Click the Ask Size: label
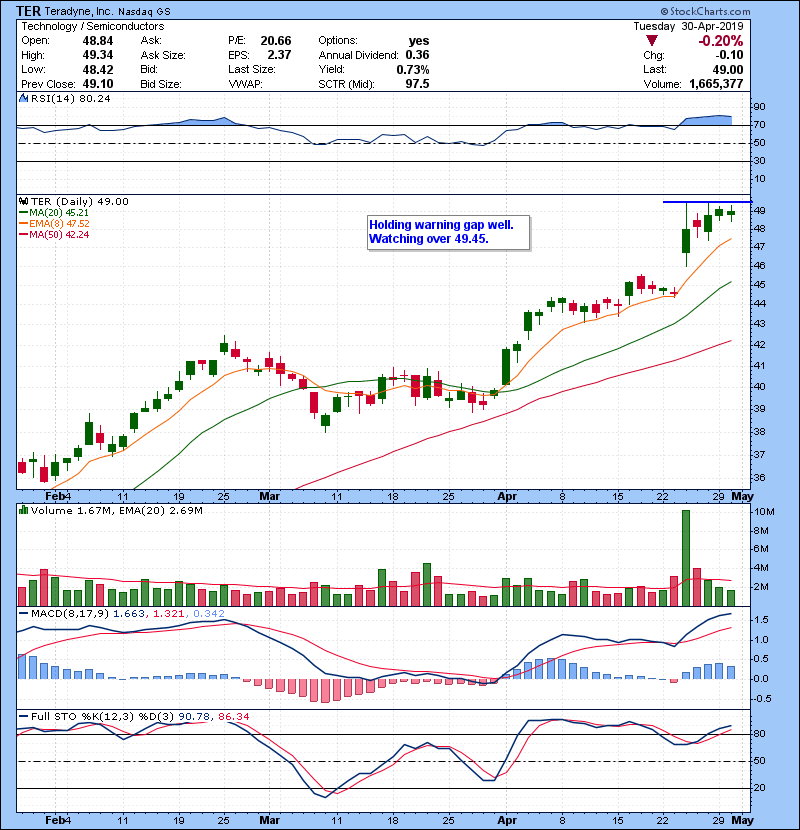800x830 pixels. click(x=163, y=55)
